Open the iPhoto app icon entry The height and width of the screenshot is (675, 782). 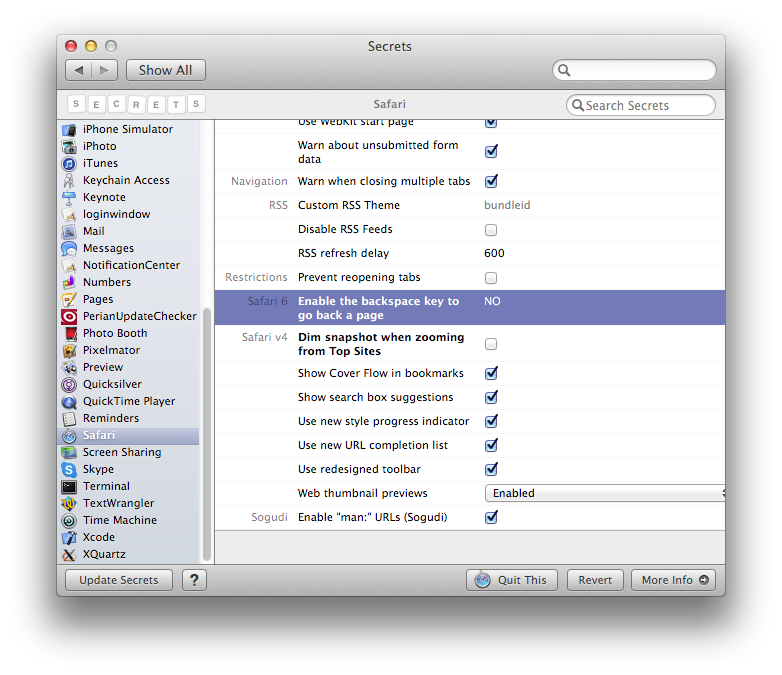pos(69,147)
